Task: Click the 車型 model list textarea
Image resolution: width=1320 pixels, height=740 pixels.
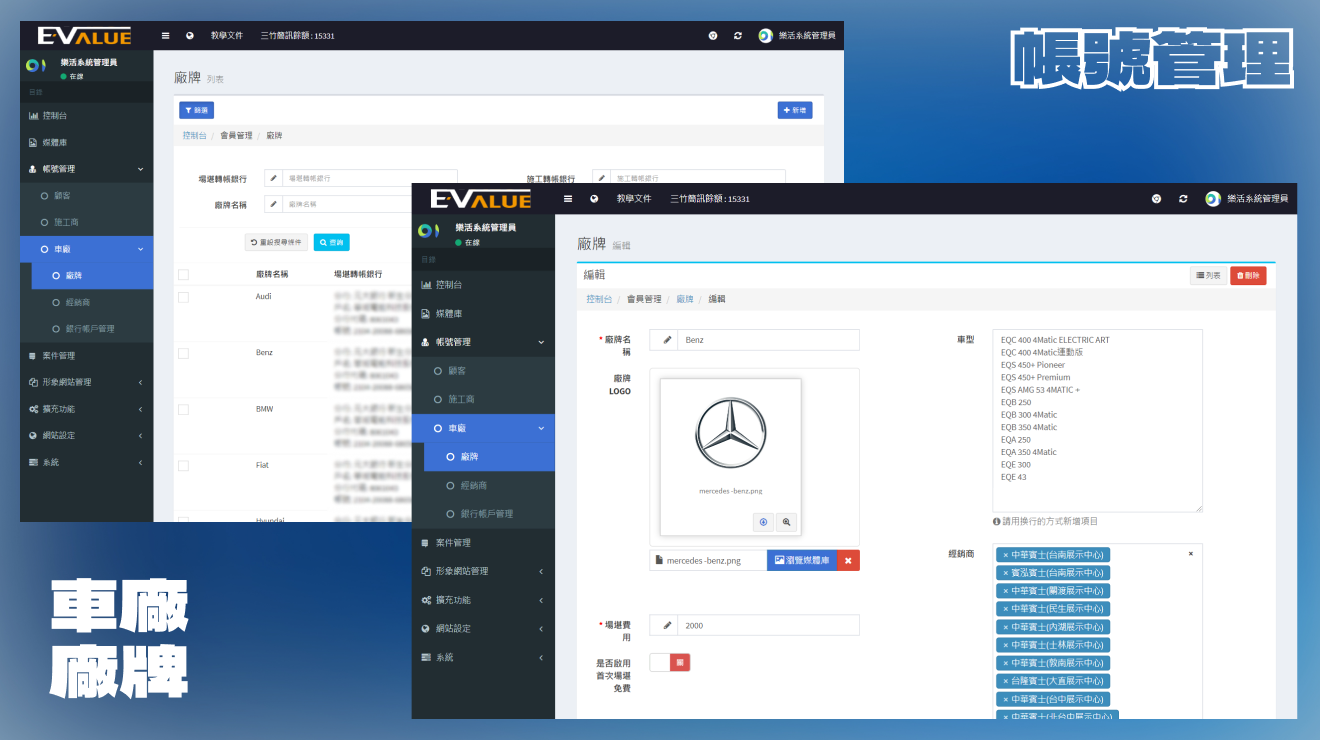Action: click(1097, 420)
